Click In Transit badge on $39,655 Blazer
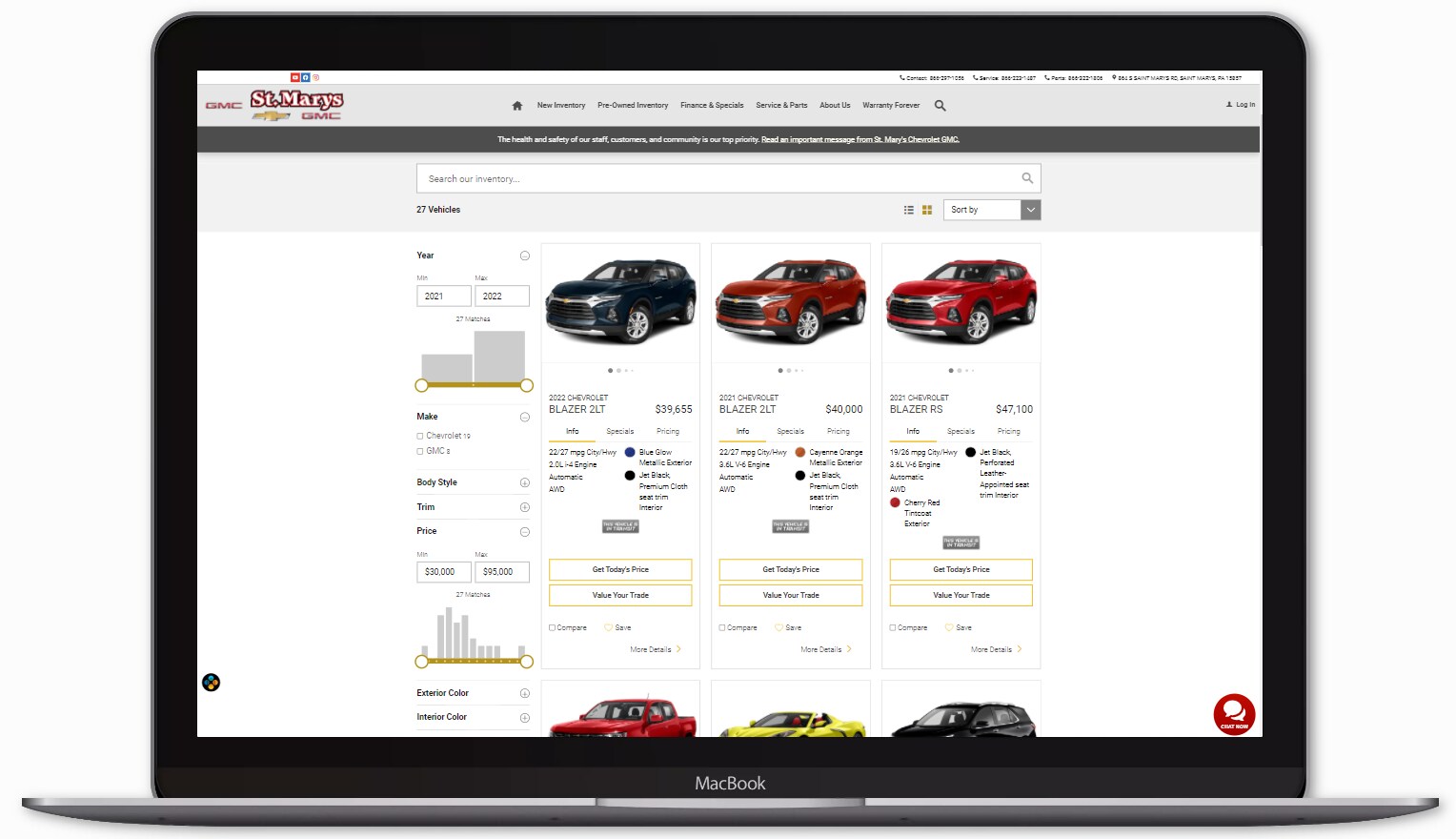Image resolution: width=1456 pixels, height=839 pixels. click(620, 526)
